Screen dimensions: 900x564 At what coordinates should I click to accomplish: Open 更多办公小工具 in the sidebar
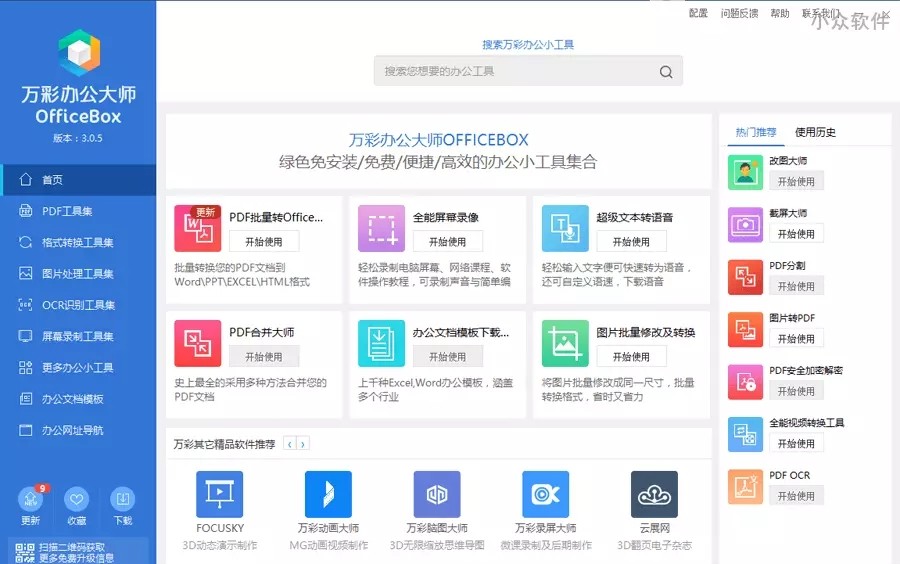78,367
